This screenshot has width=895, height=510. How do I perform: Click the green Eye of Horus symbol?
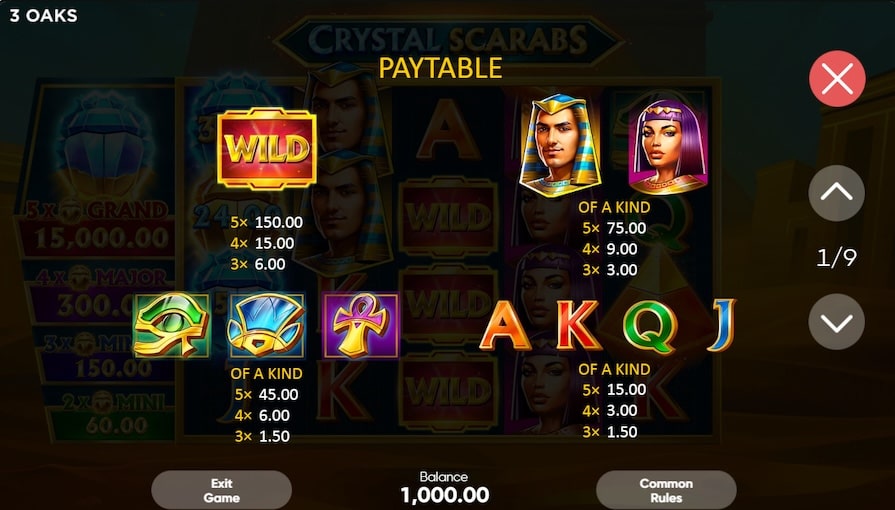pos(171,324)
